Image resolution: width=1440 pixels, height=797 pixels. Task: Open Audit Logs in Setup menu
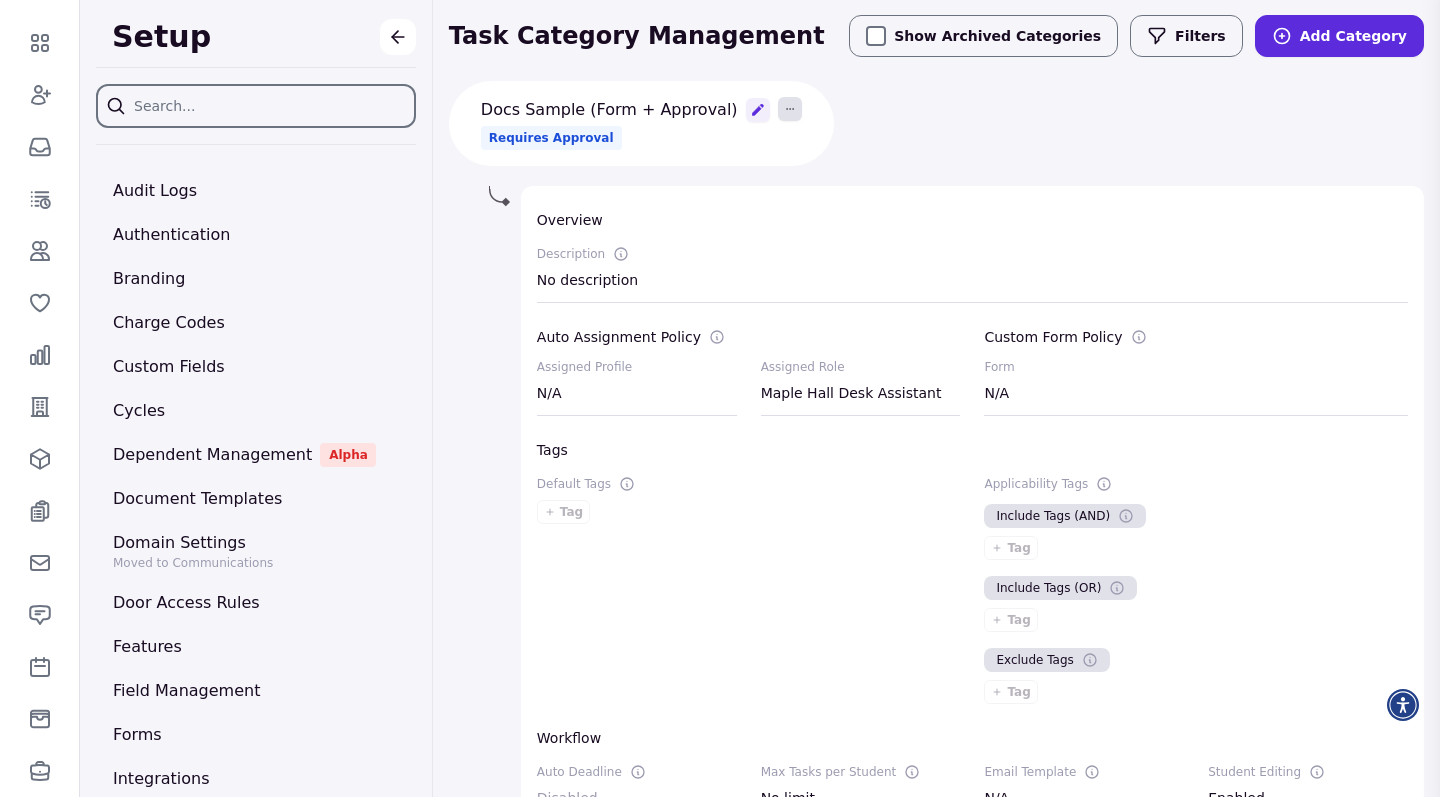pyautogui.click(x=155, y=190)
